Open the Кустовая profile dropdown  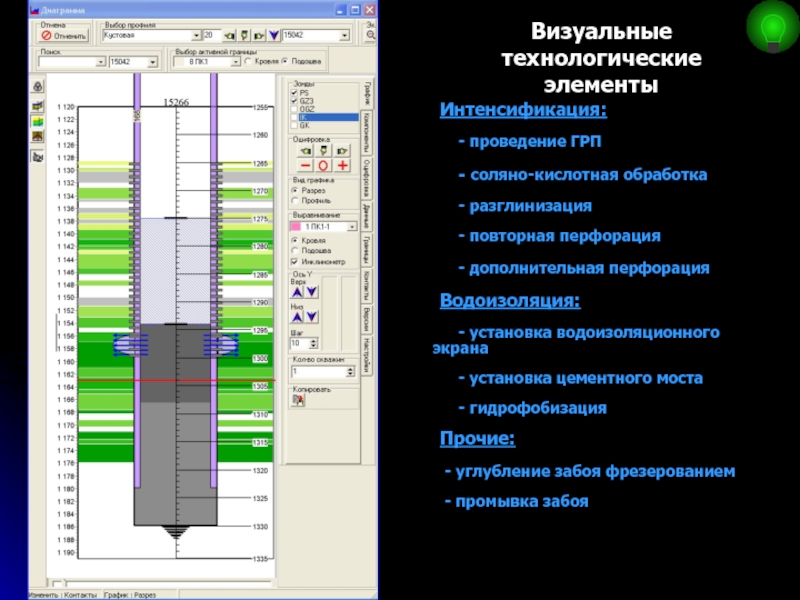[196, 34]
